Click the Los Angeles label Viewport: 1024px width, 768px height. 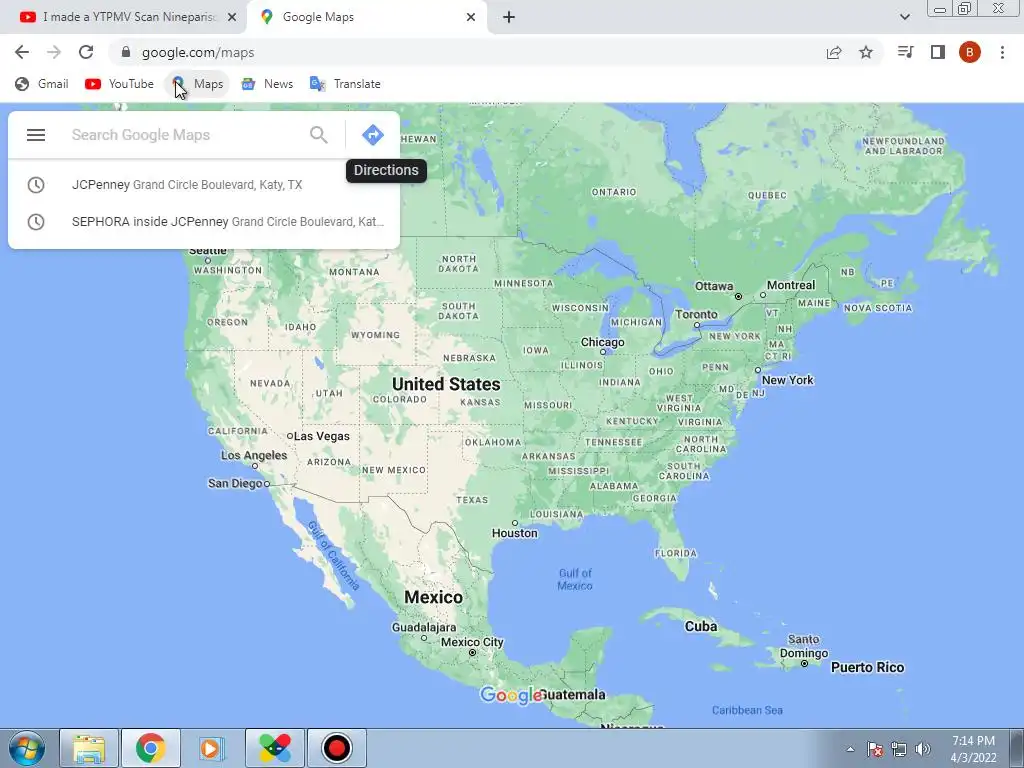254,455
